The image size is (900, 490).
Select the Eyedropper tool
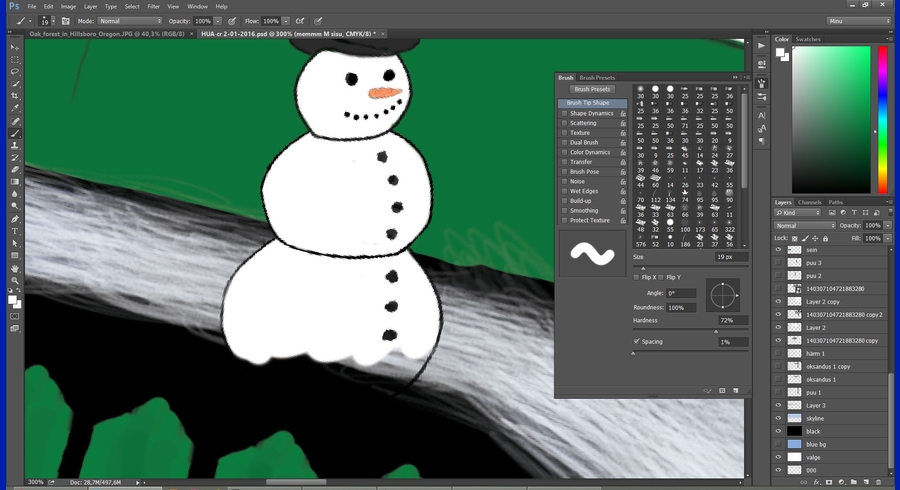[x=15, y=108]
